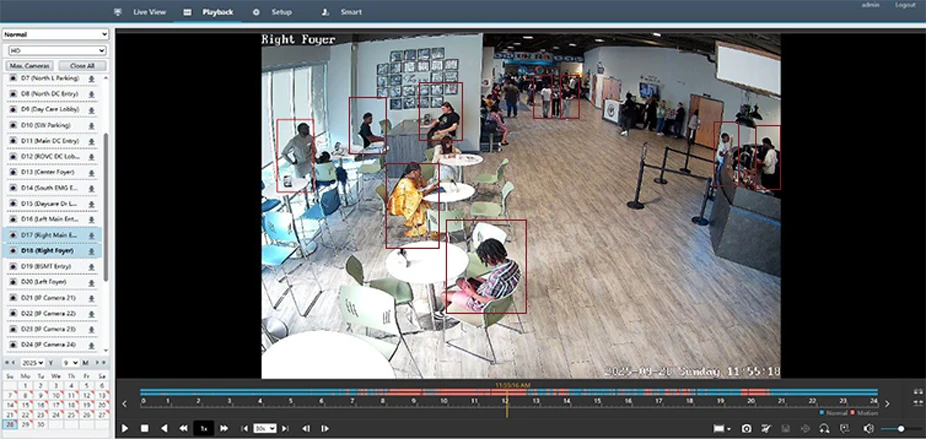926x439 pixels.
Task: Click the reverse play icon
Action: tap(164, 428)
